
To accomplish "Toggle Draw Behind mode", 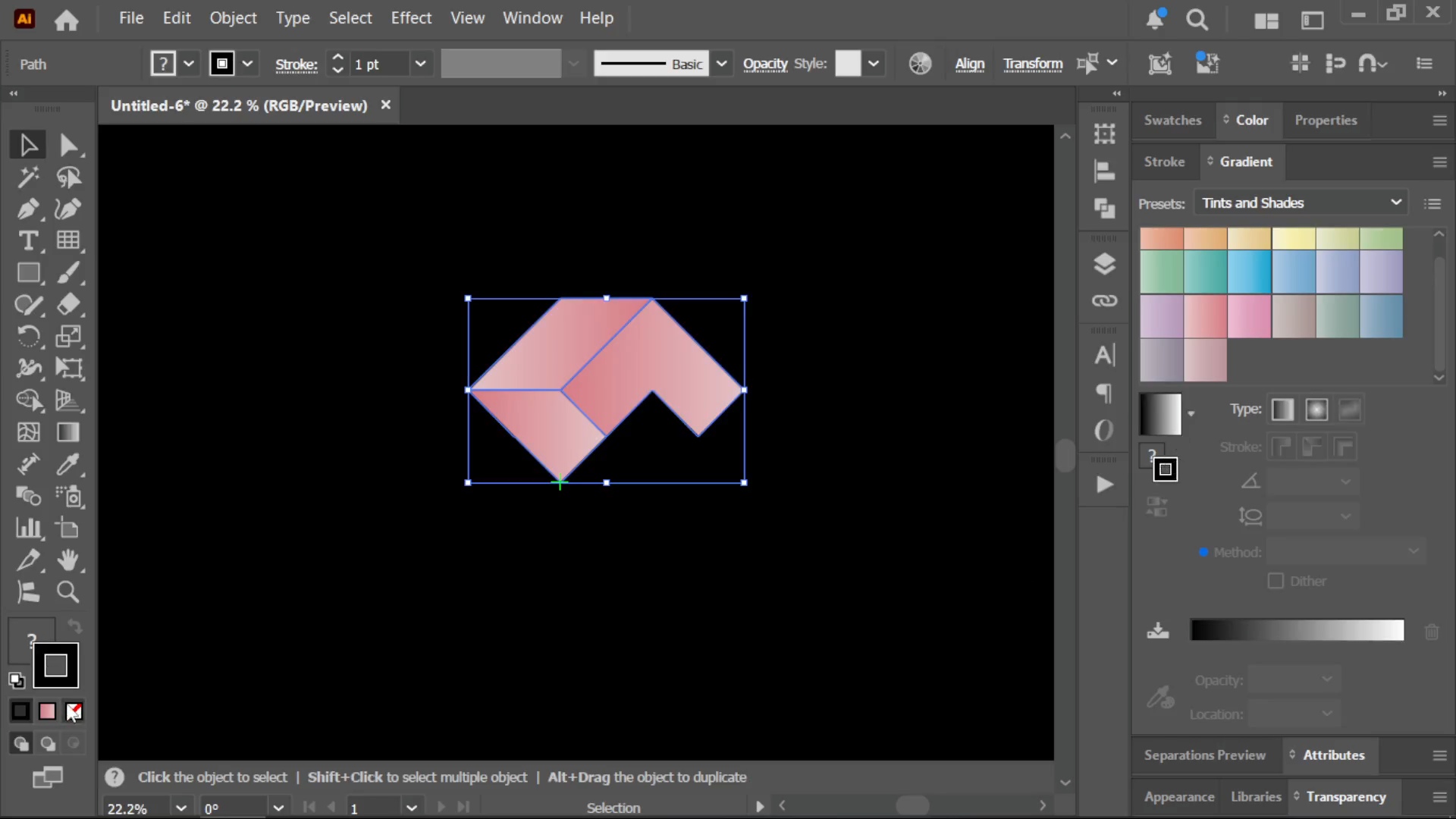I will point(48,744).
